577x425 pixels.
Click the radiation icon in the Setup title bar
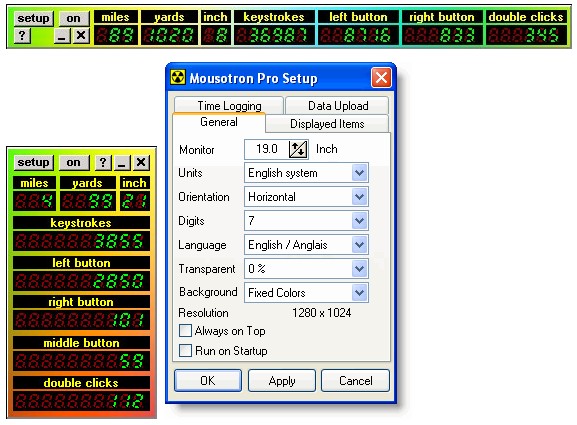click(x=178, y=78)
